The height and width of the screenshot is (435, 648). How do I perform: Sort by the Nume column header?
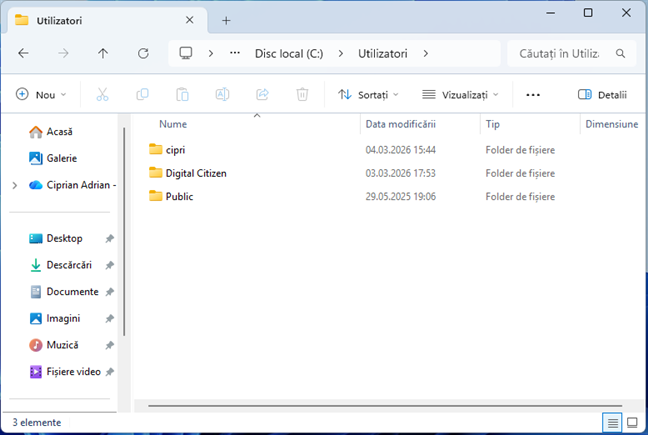tap(173, 124)
